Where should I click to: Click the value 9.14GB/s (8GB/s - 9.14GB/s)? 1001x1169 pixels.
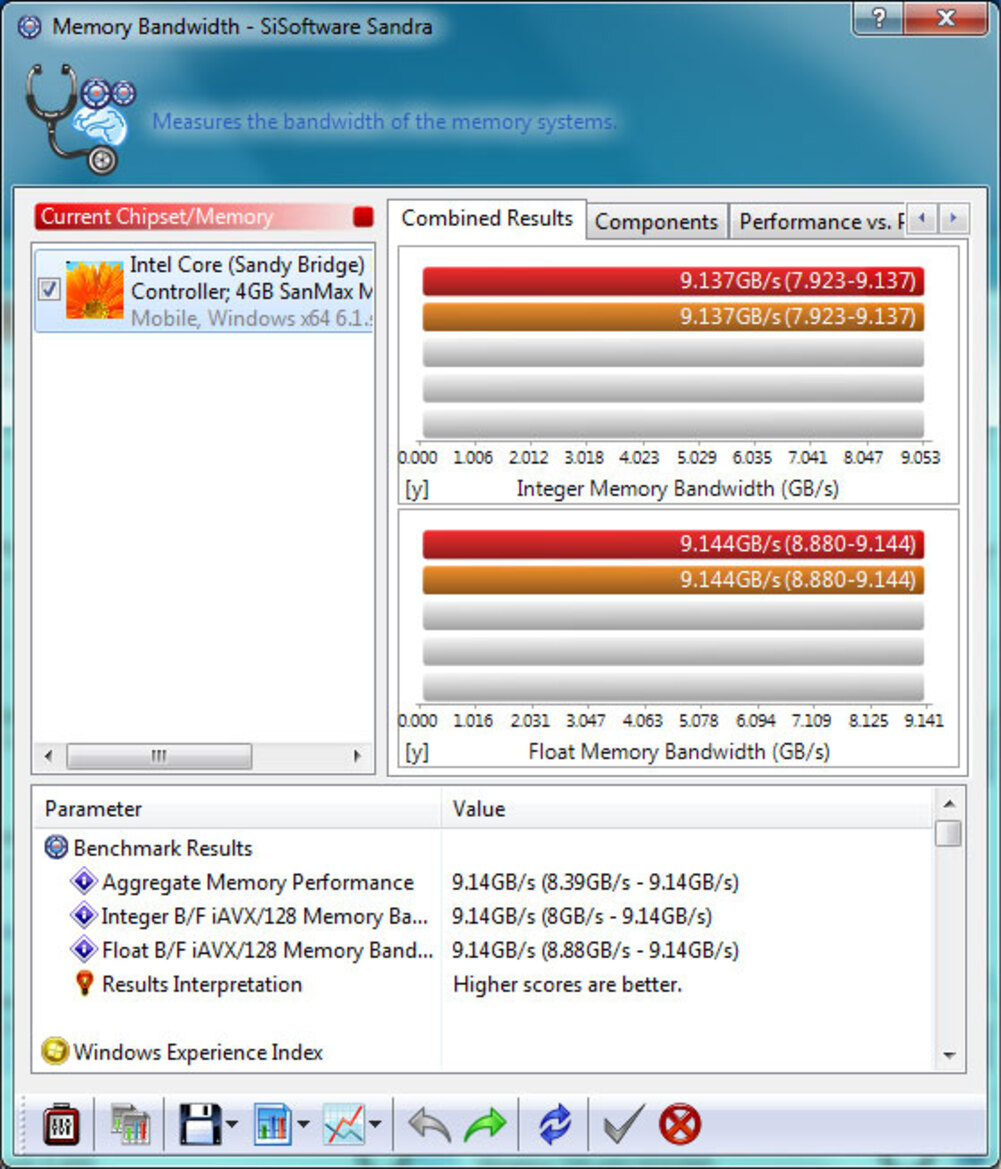tap(581, 916)
